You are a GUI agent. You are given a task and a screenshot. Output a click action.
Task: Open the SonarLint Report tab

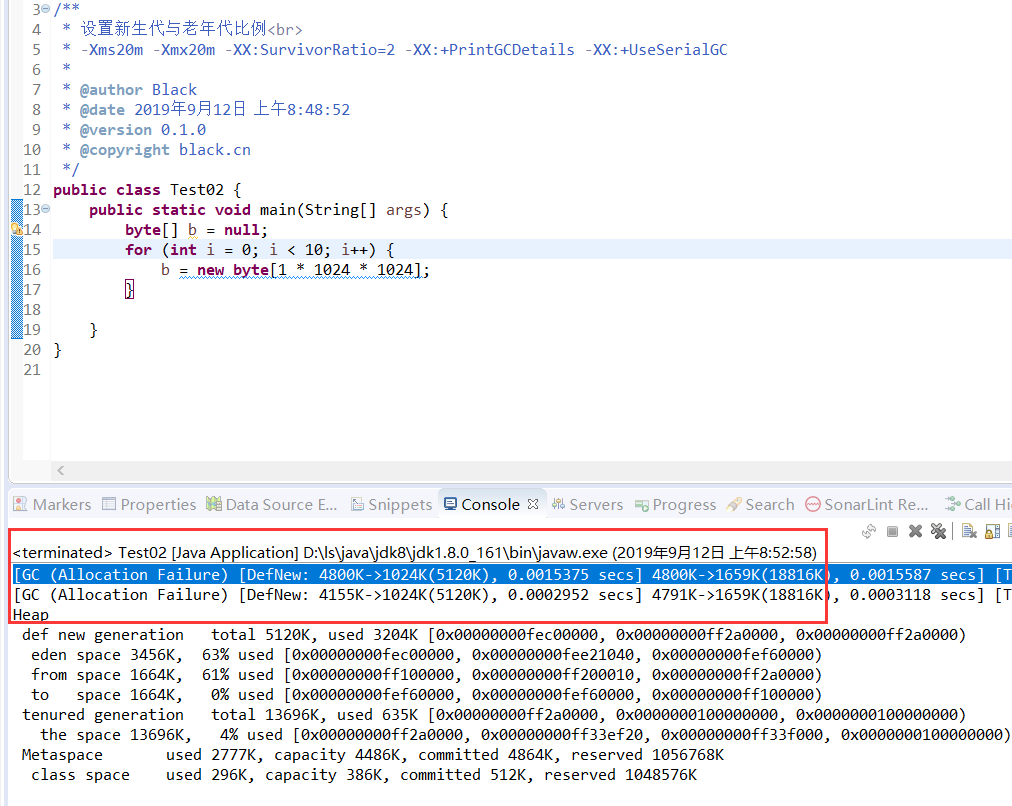pos(867,504)
